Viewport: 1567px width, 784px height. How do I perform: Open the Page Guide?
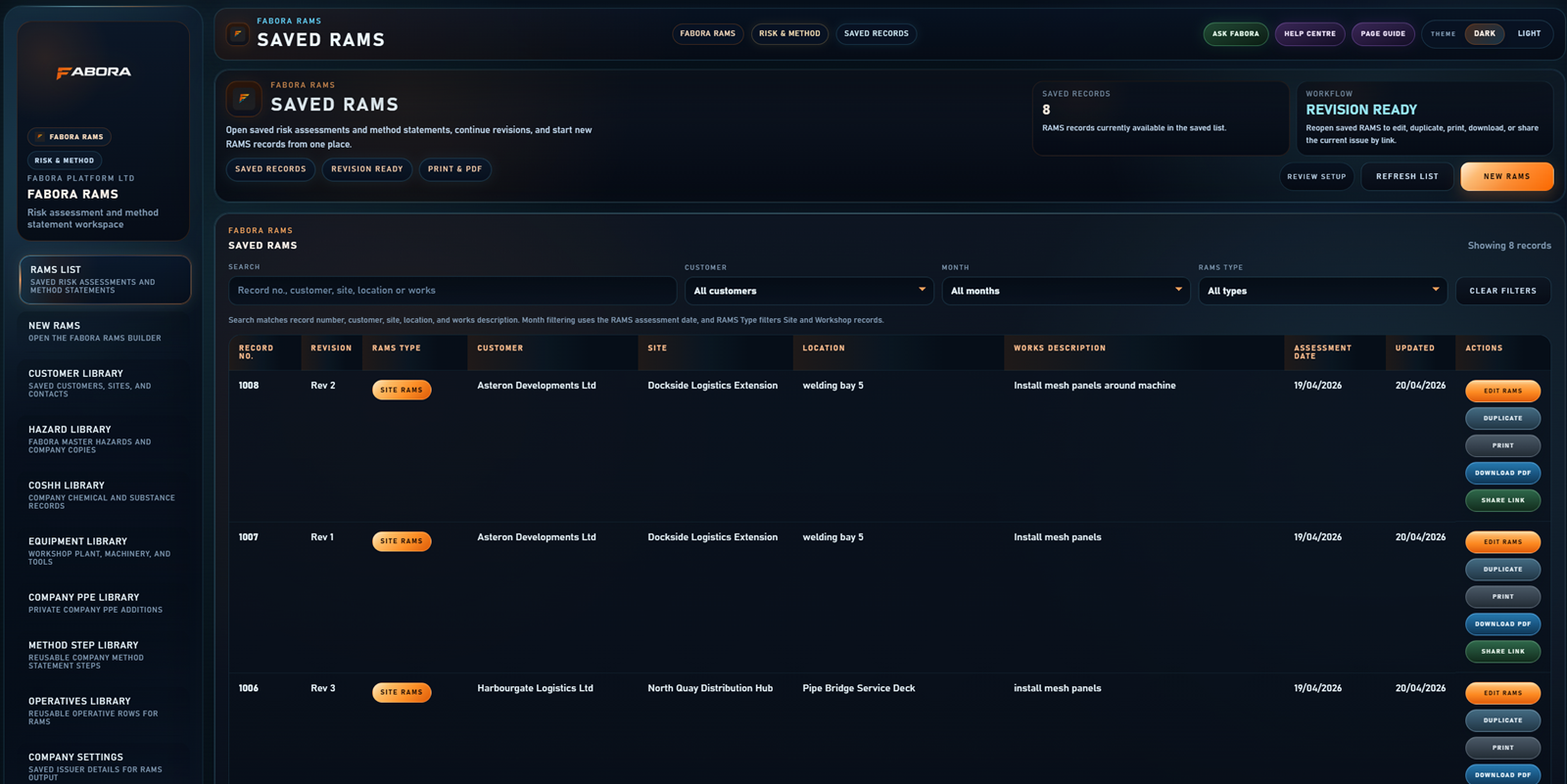[x=1383, y=33]
